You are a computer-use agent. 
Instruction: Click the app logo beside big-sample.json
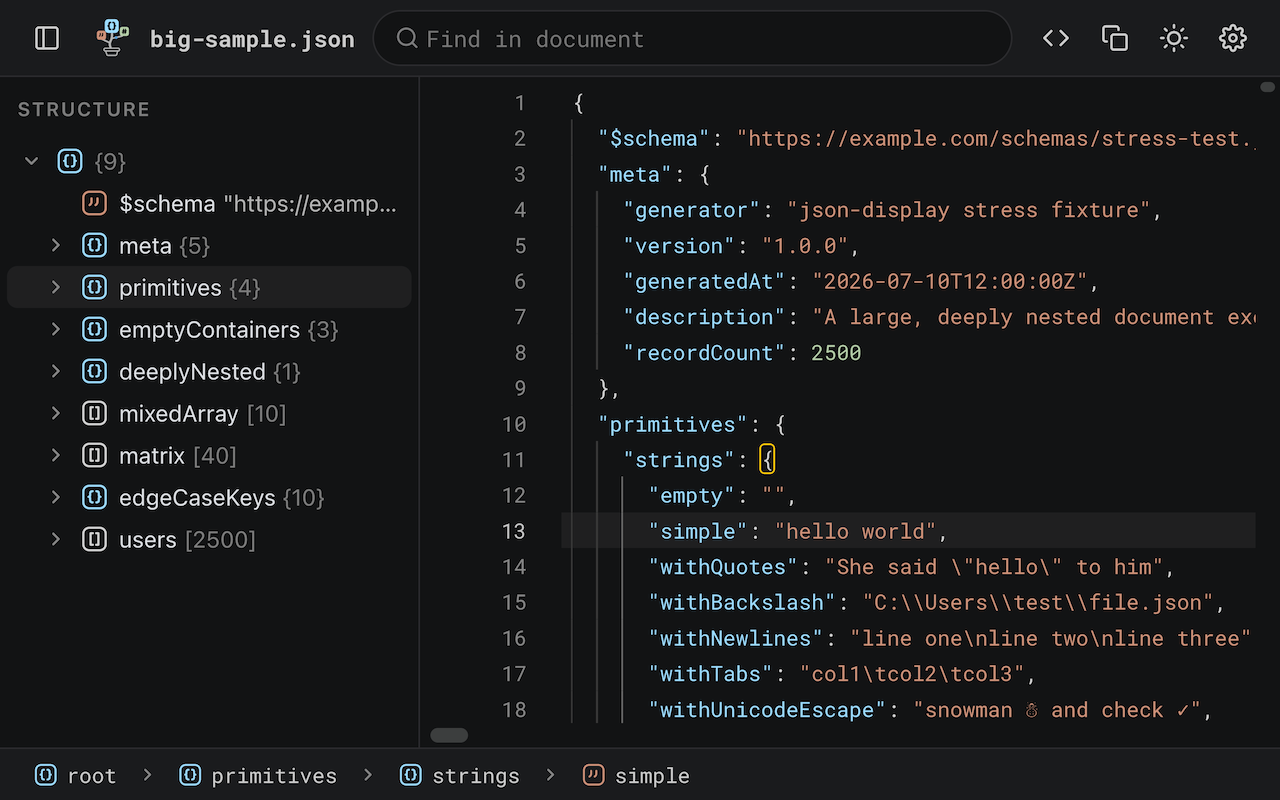pos(113,38)
